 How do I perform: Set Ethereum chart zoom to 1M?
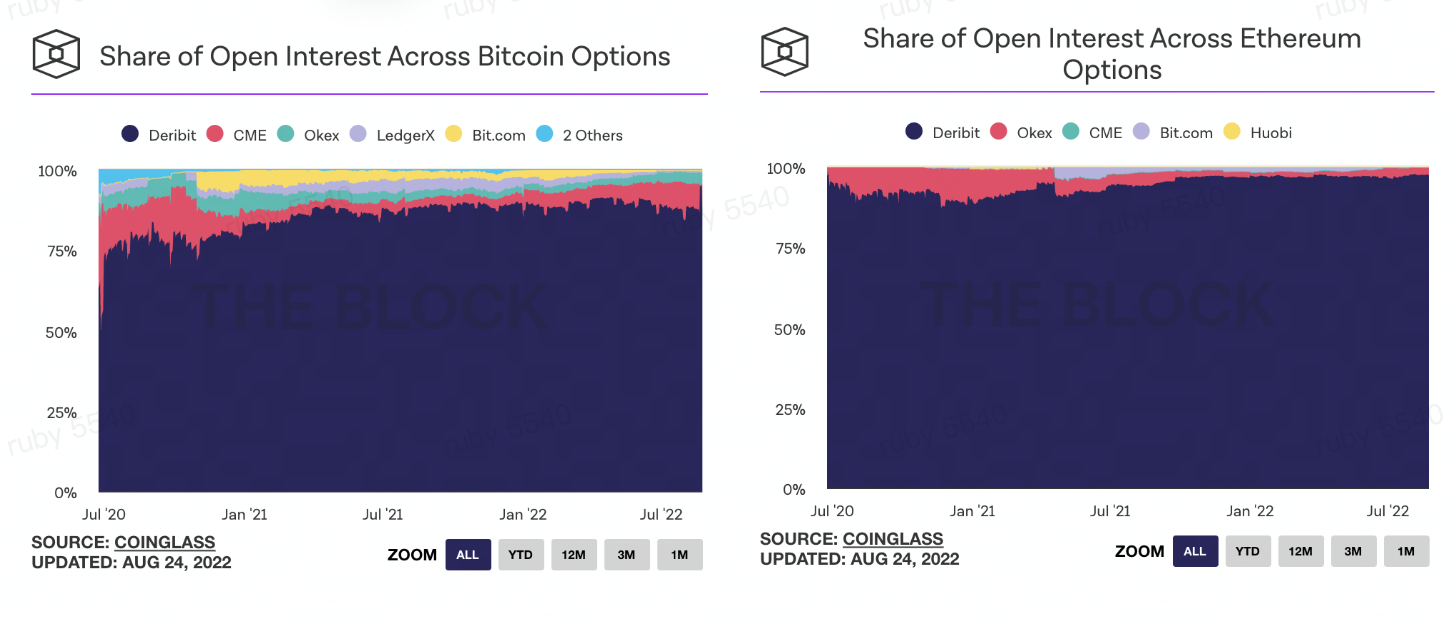click(x=1406, y=551)
